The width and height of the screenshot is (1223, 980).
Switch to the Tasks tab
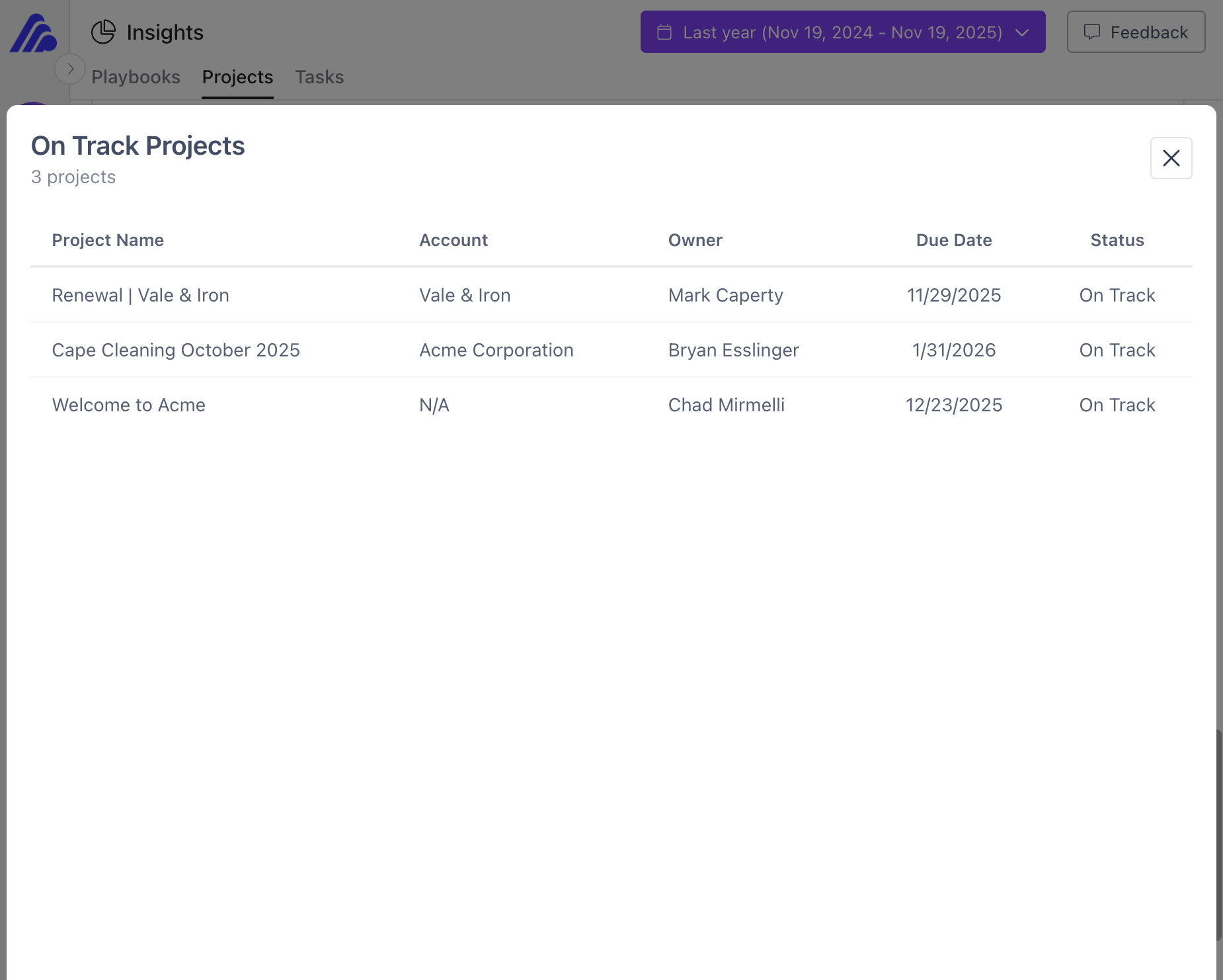tap(319, 77)
